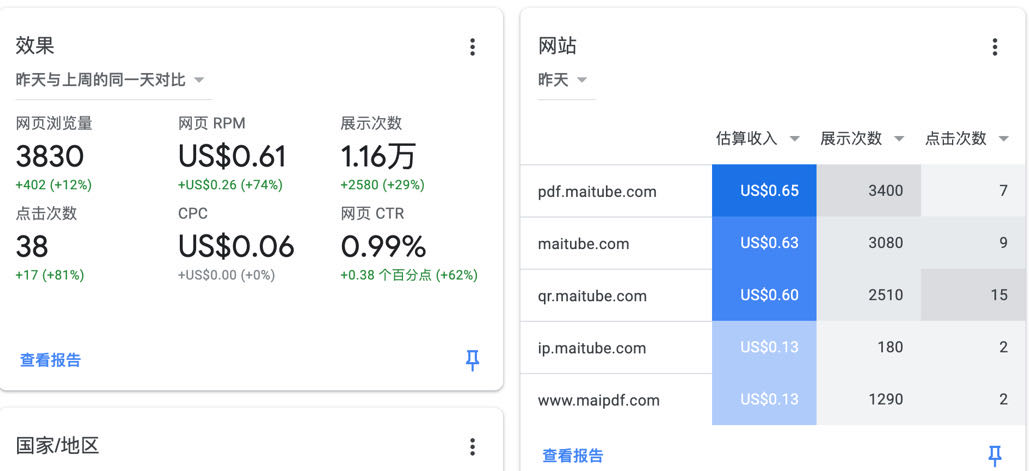This screenshot has width=1029, height=471.
Task: Click the 7 clicks cell for pdf.maitube.com
Action: pyautogui.click(x=975, y=191)
